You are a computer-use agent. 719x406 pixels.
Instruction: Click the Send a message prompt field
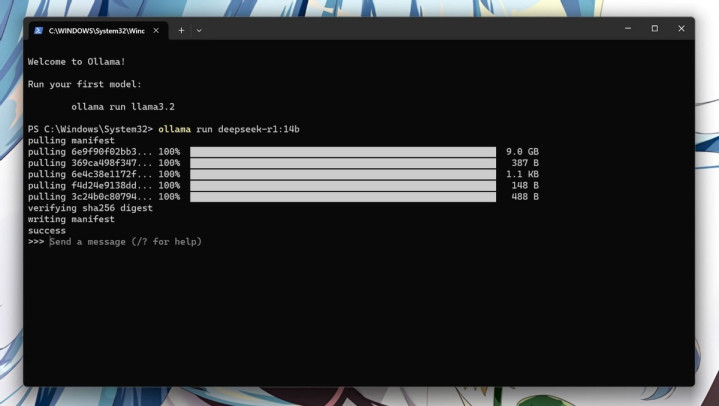coord(126,242)
